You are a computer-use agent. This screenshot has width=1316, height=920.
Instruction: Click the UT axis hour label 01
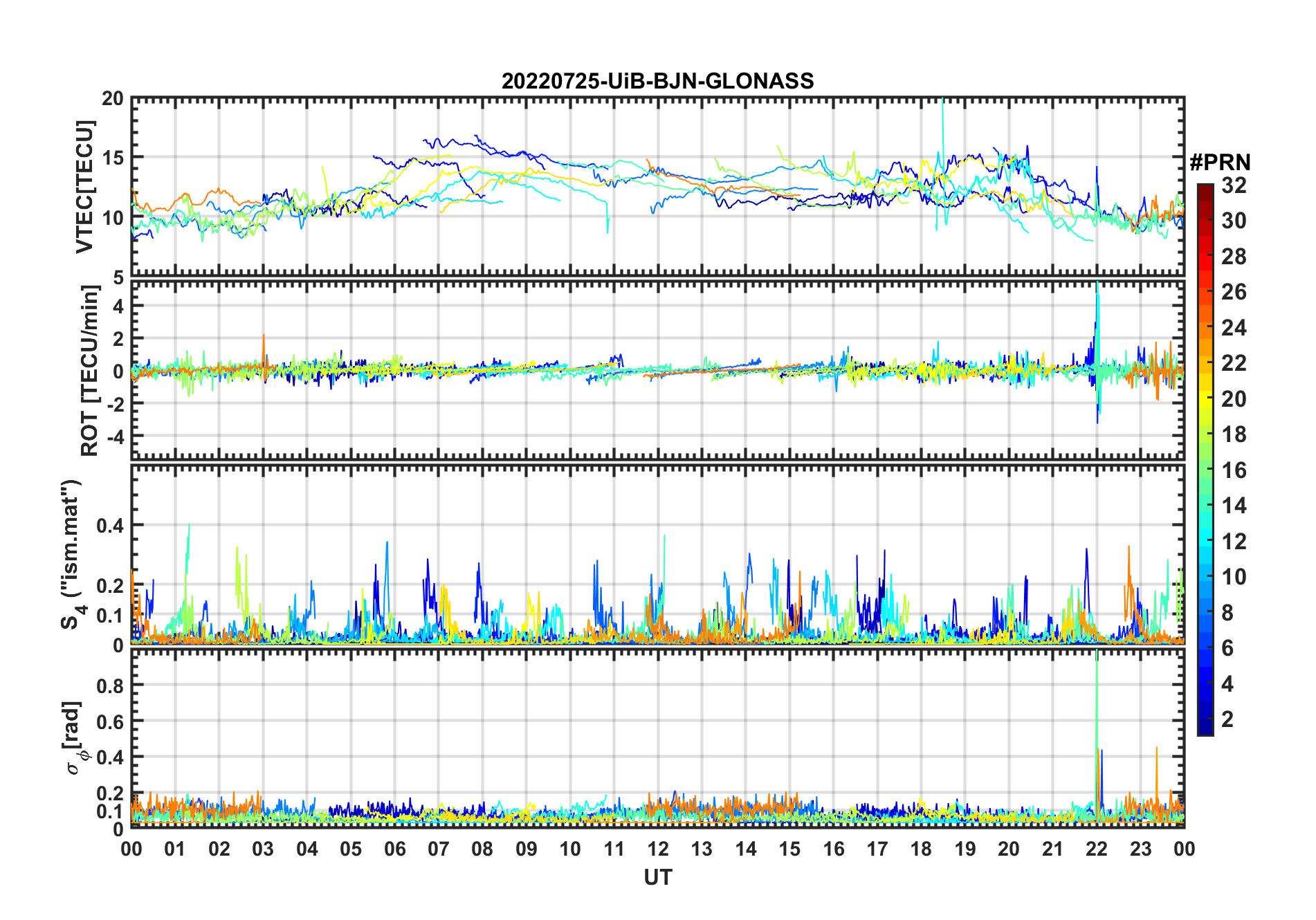(175, 849)
